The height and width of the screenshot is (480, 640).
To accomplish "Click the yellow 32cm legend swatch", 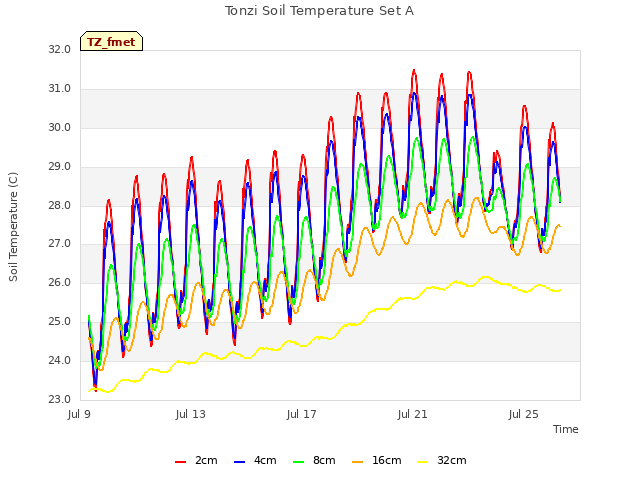I will point(423,462).
